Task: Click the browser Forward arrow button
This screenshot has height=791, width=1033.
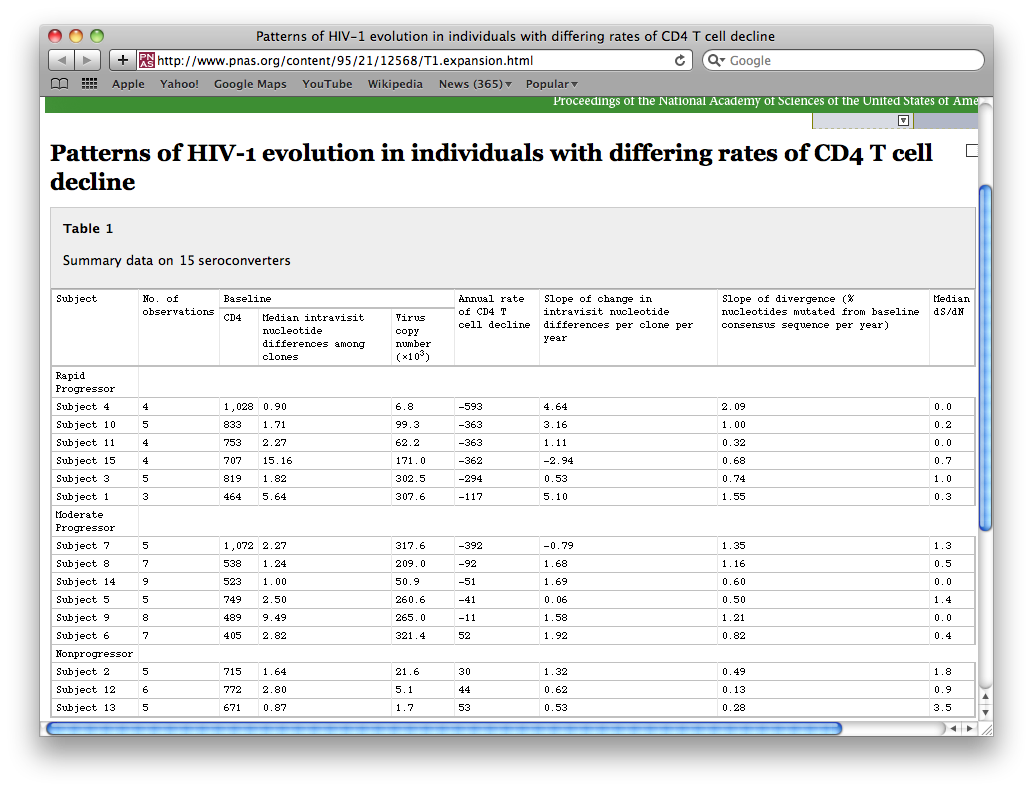Action: tap(88, 60)
